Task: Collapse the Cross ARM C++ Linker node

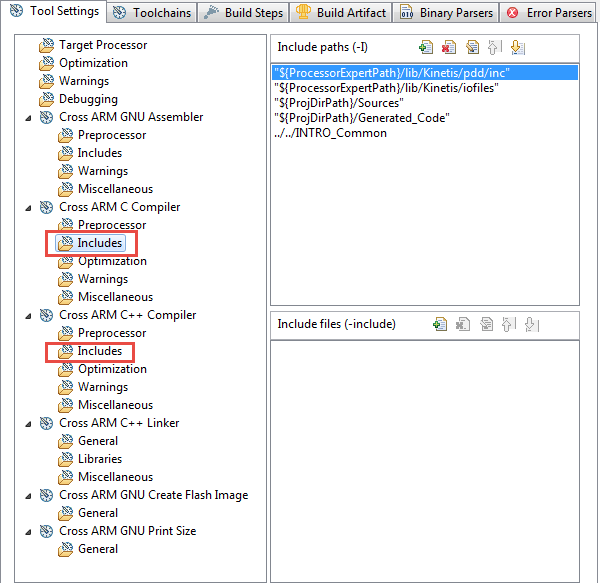Action: (x=28, y=424)
